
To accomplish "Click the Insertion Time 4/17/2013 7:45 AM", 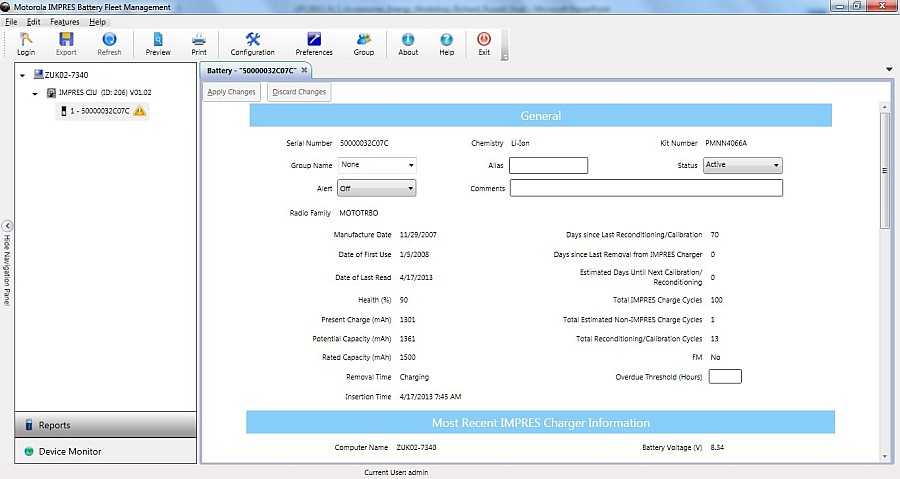I will (x=430, y=396).
